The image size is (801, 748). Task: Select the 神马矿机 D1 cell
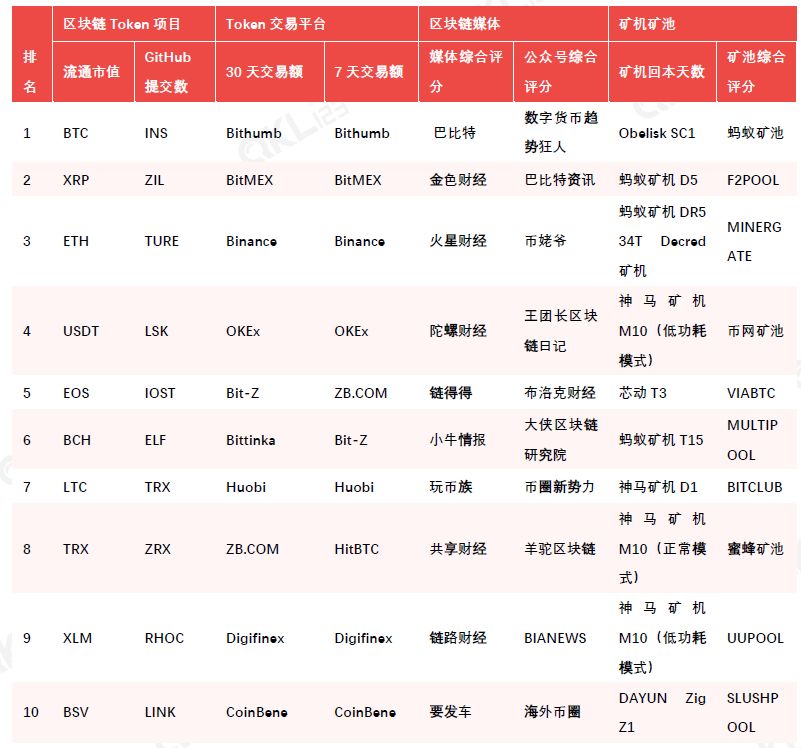pos(658,487)
